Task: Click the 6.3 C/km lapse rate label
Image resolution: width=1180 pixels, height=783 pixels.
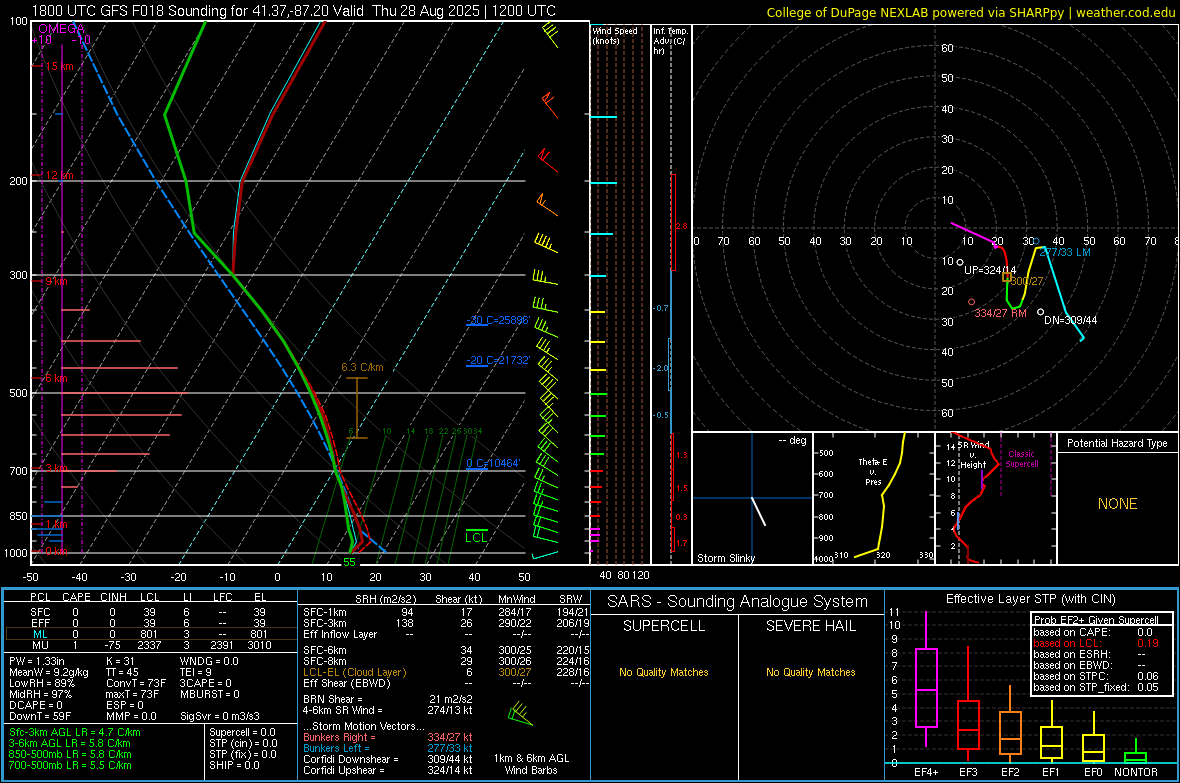Action: [x=362, y=367]
